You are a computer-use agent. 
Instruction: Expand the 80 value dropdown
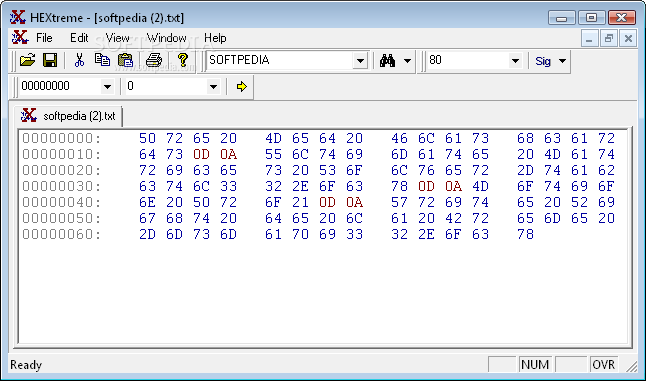click(515, 61)
